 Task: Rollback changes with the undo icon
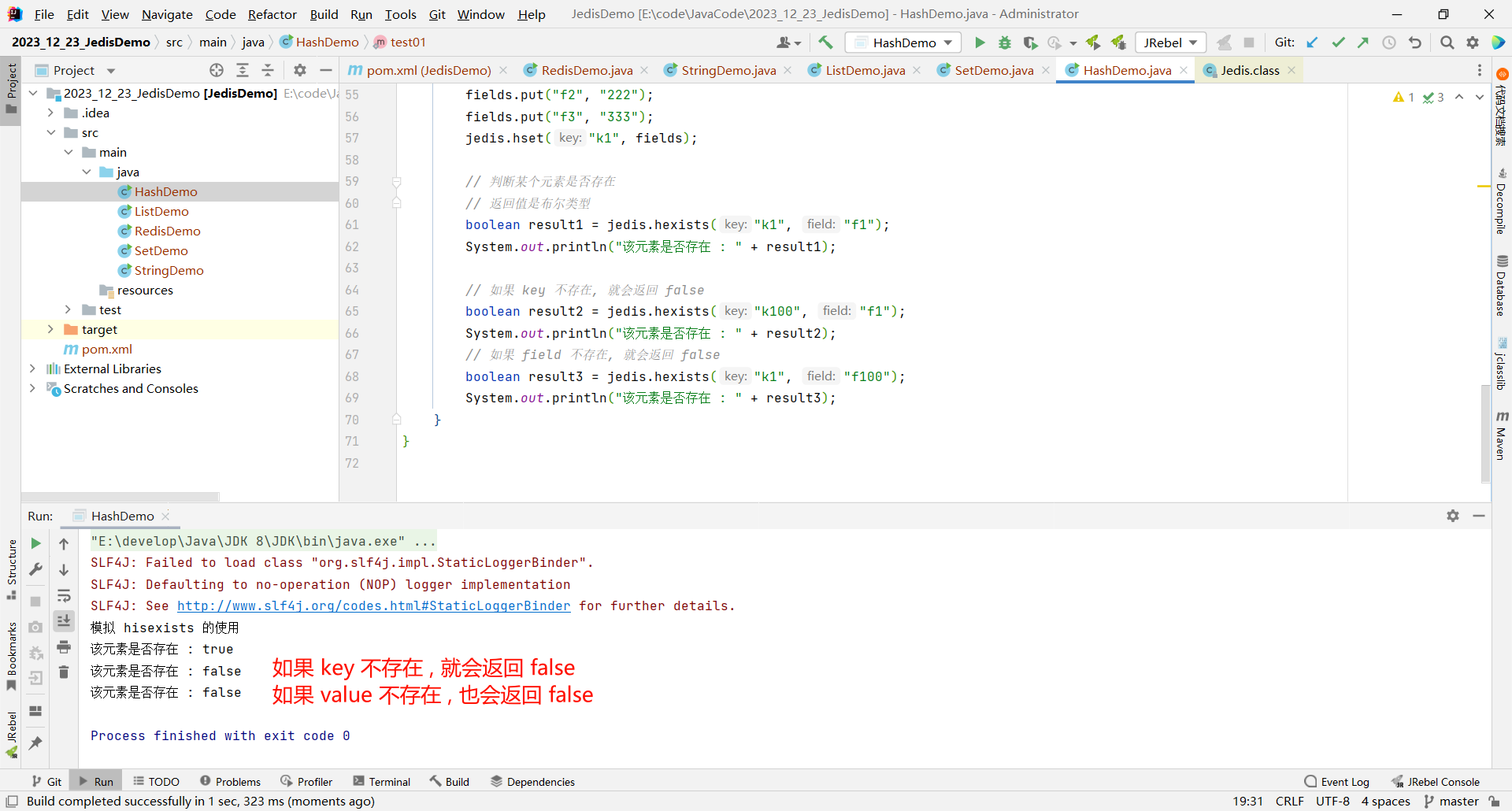[x=1415, y=43]
